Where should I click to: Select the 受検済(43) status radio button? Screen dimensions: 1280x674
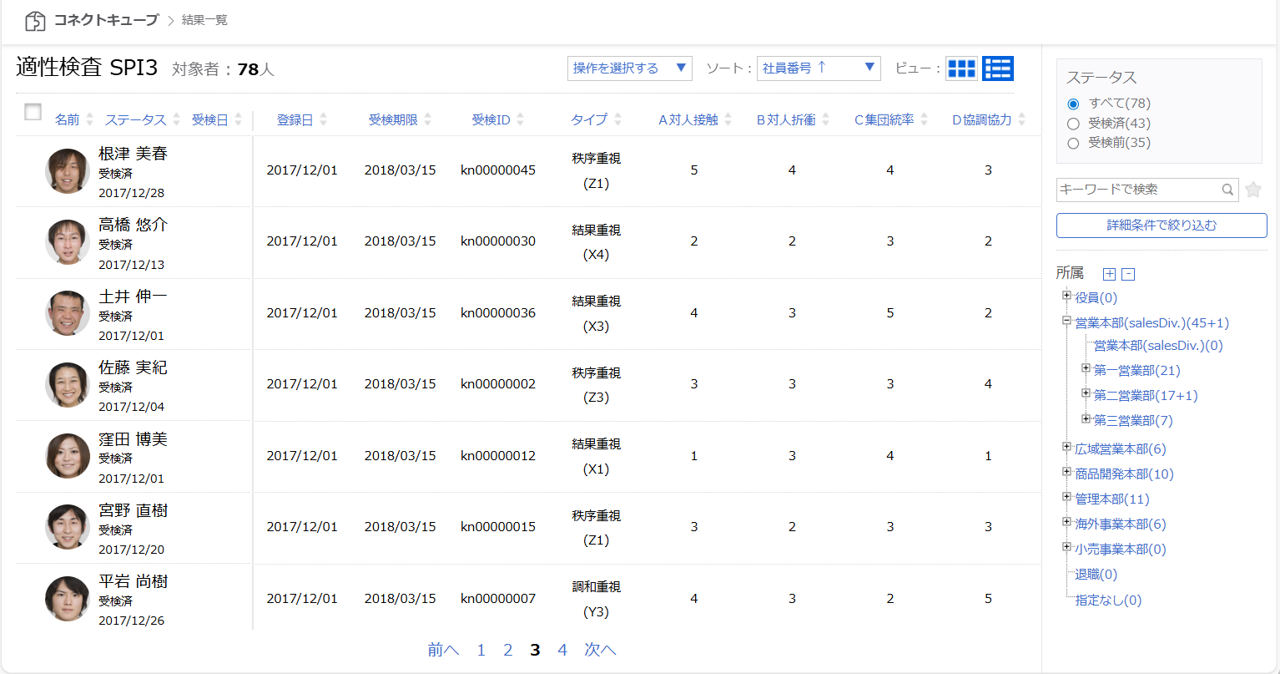(x=1073, y=123)
